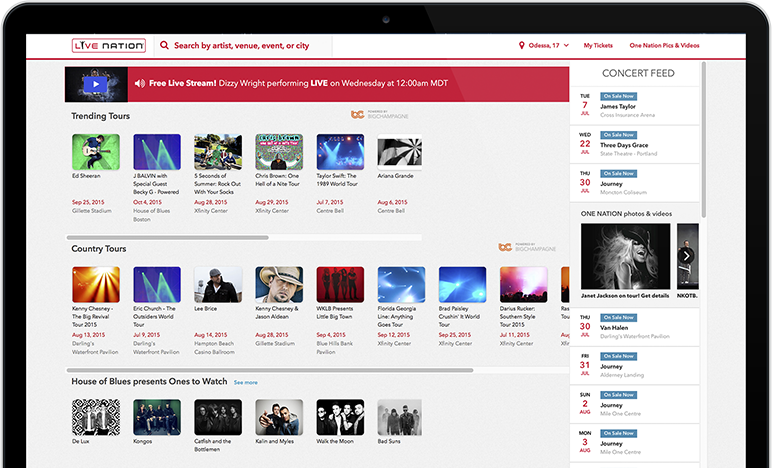The height and width of the screenshot is (468, 772).
Task: Open One Nation Pics & Videos
Action: (x=664, y=45)
